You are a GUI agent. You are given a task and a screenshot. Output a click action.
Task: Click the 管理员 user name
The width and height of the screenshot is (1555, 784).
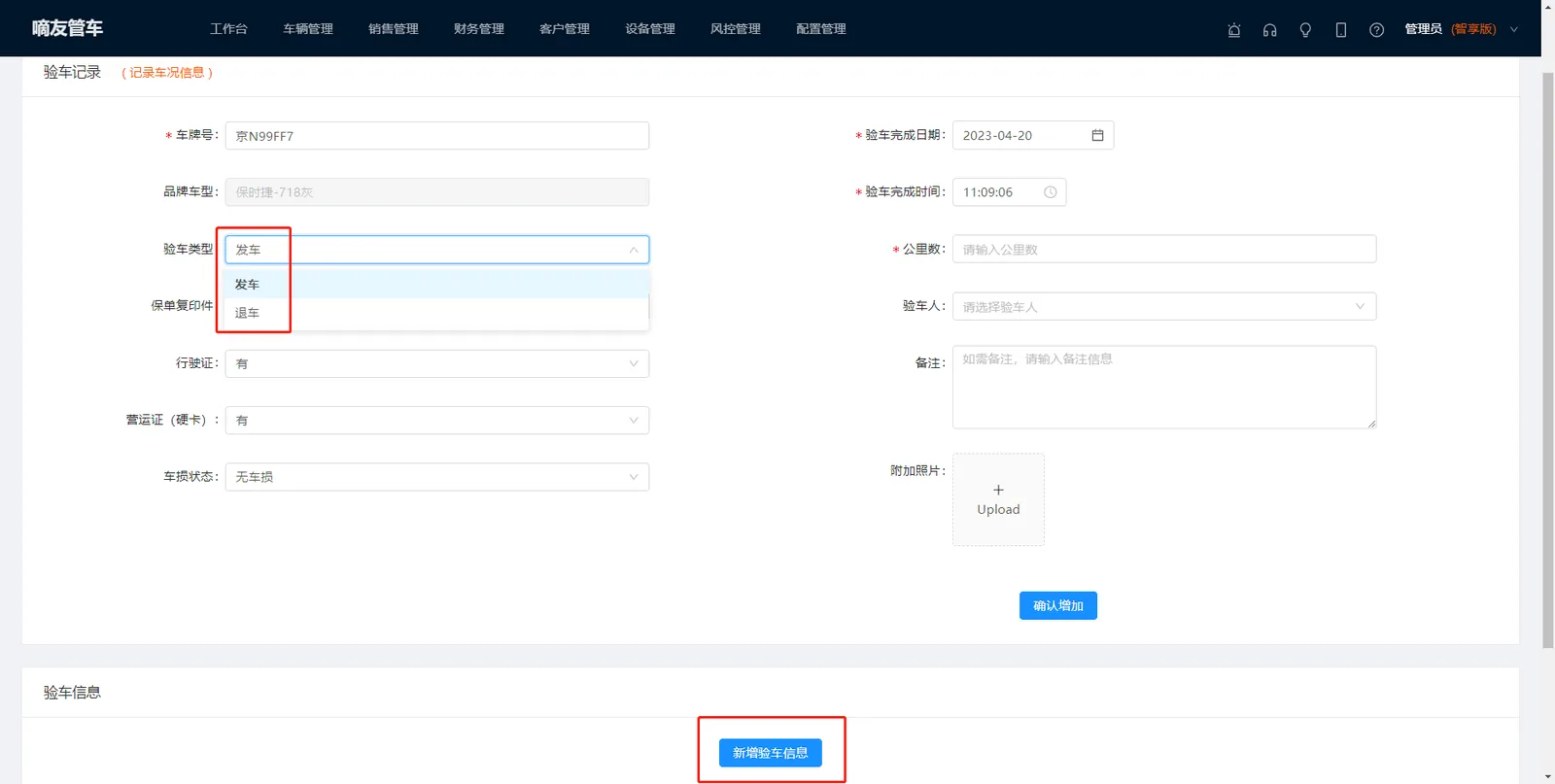1423,29
